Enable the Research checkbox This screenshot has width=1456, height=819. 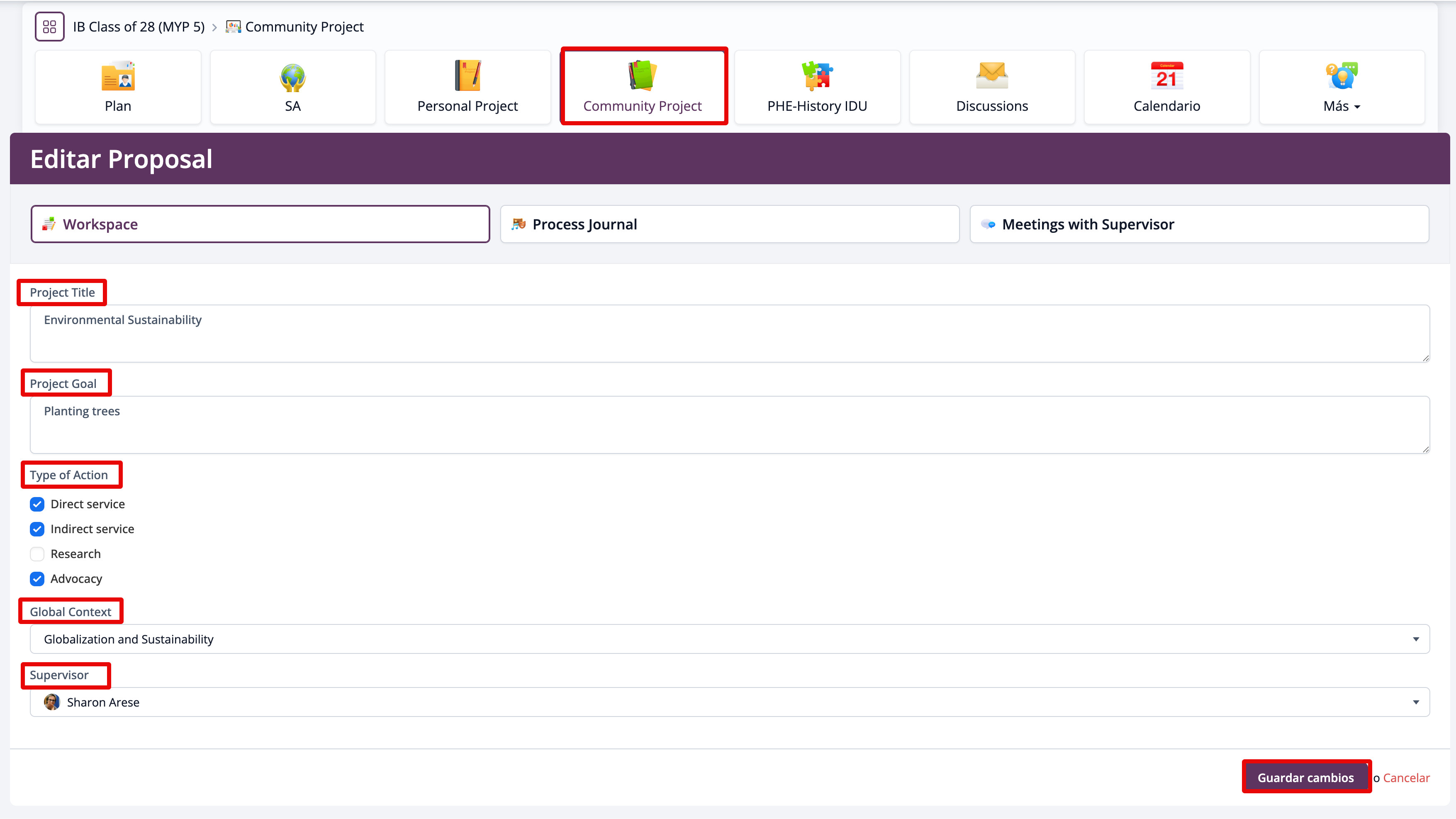(x=37, y=554)
